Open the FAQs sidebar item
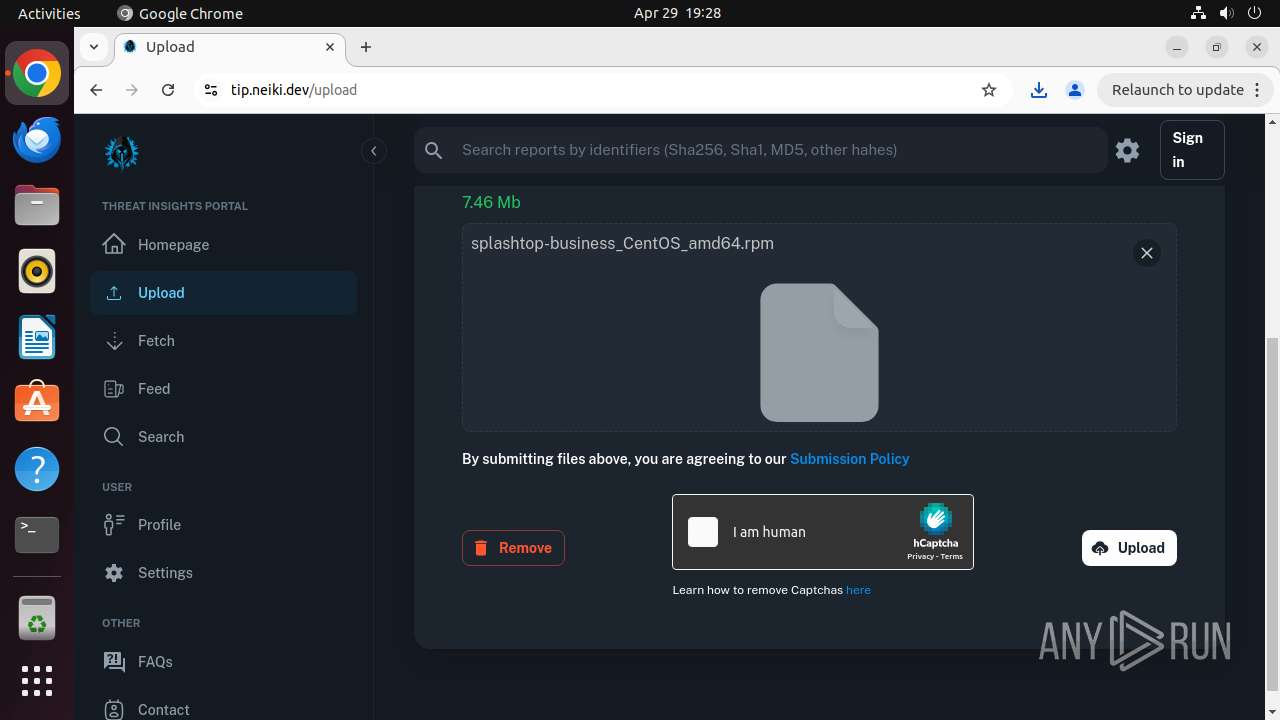1280x720 pixels. click(223, 662)
